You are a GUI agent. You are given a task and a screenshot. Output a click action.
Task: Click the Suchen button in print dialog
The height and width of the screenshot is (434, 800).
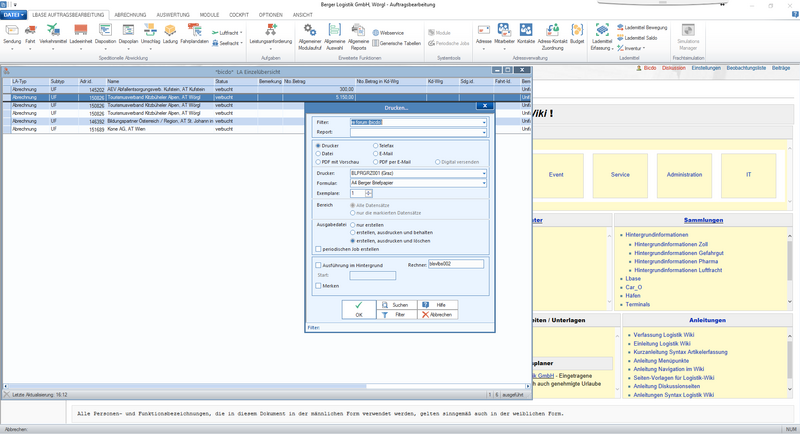[396, 305]
